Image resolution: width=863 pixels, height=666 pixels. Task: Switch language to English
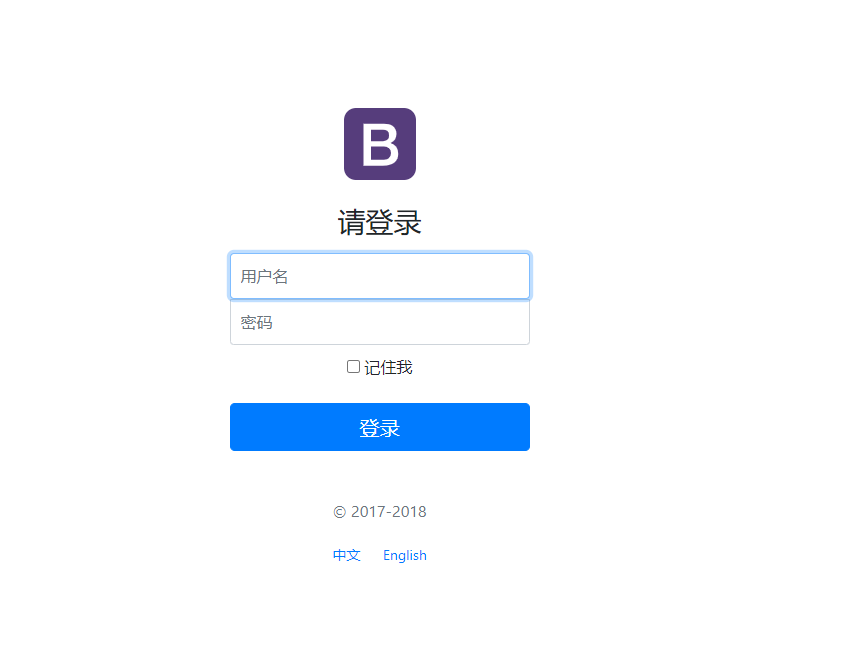pyautogui.click(x=405, y=555)
